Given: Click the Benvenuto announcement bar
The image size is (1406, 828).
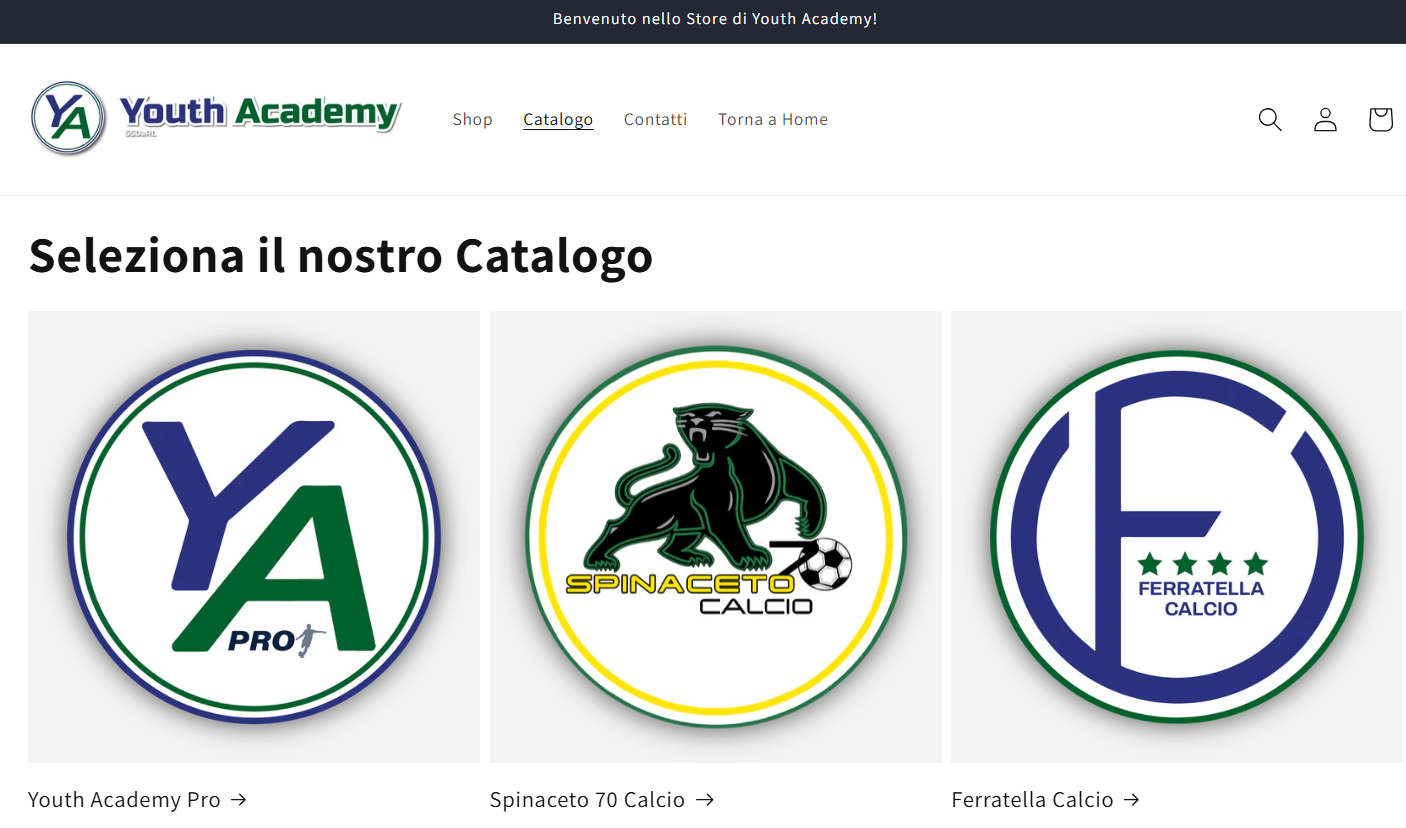Looking at the screenshot, I should coord(703,21).
